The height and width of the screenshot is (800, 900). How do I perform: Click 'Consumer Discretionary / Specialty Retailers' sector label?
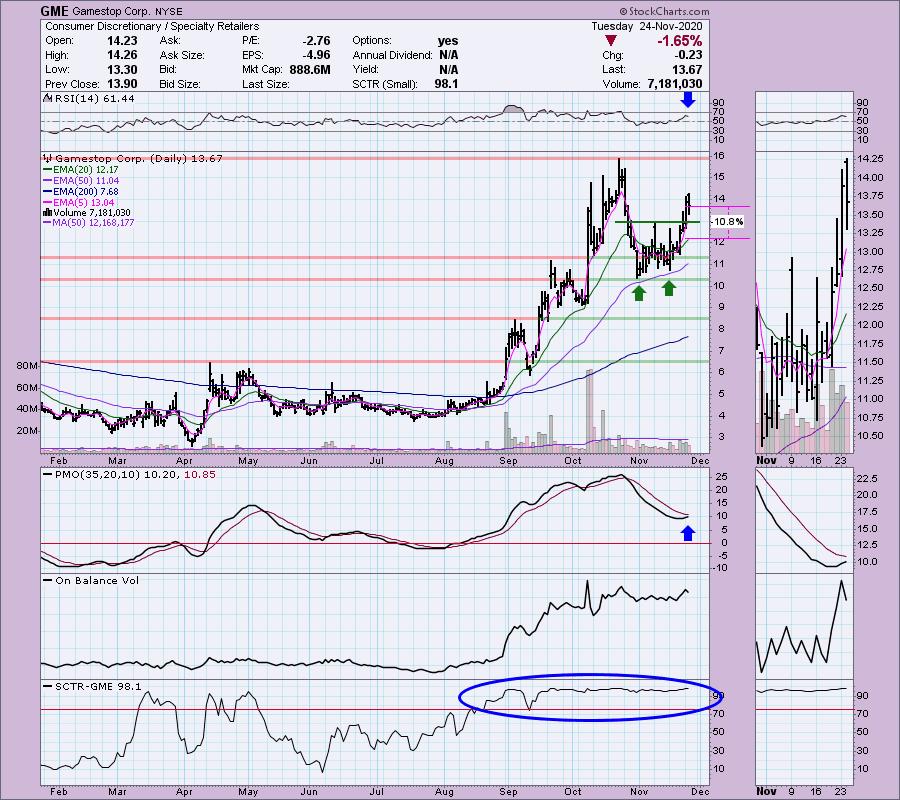pos(152,26)
